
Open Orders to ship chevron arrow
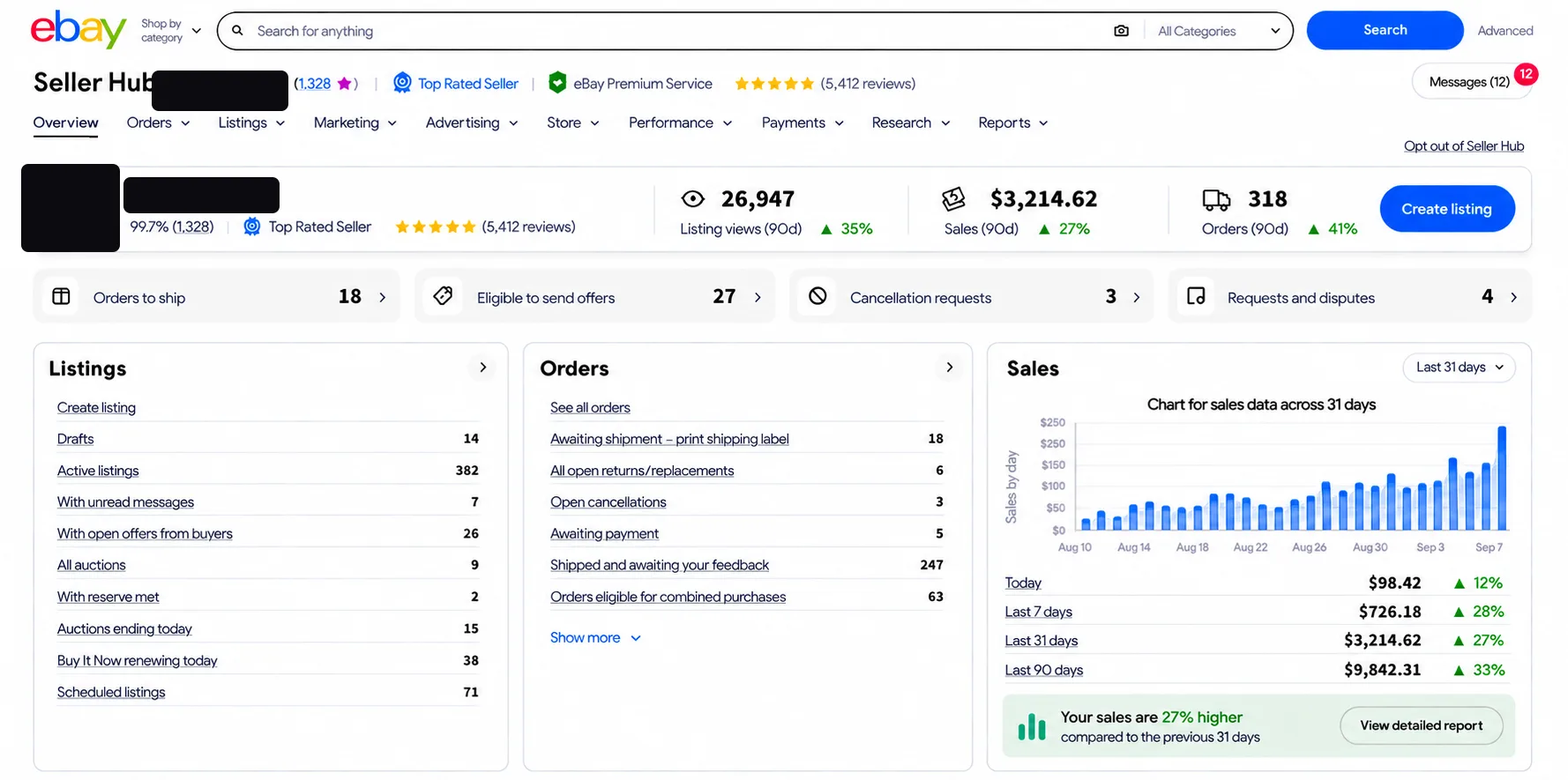coord(382,298)
